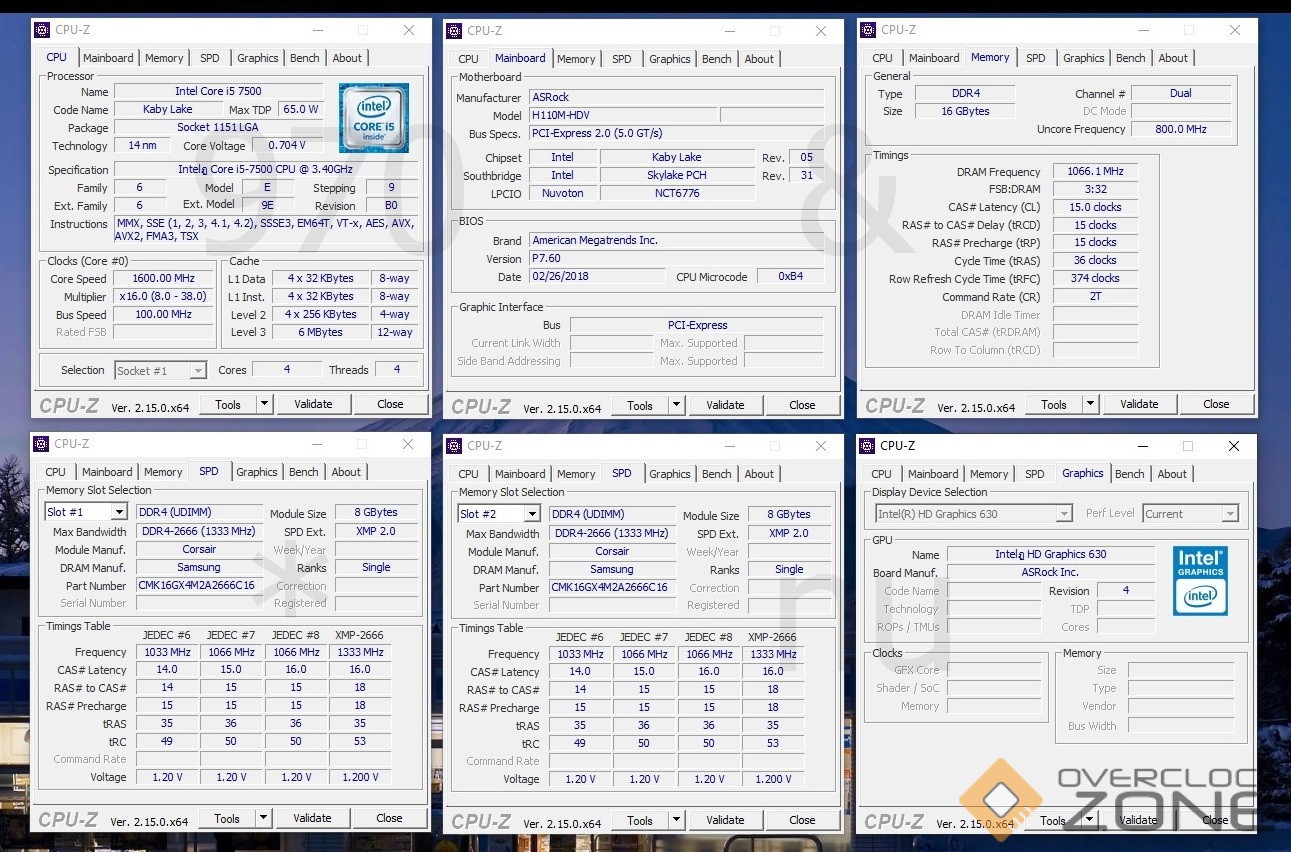Expand Tools arrow in the Slot #1 SPD window
This screenshot has height=852, width=1291.
point(263,818)
